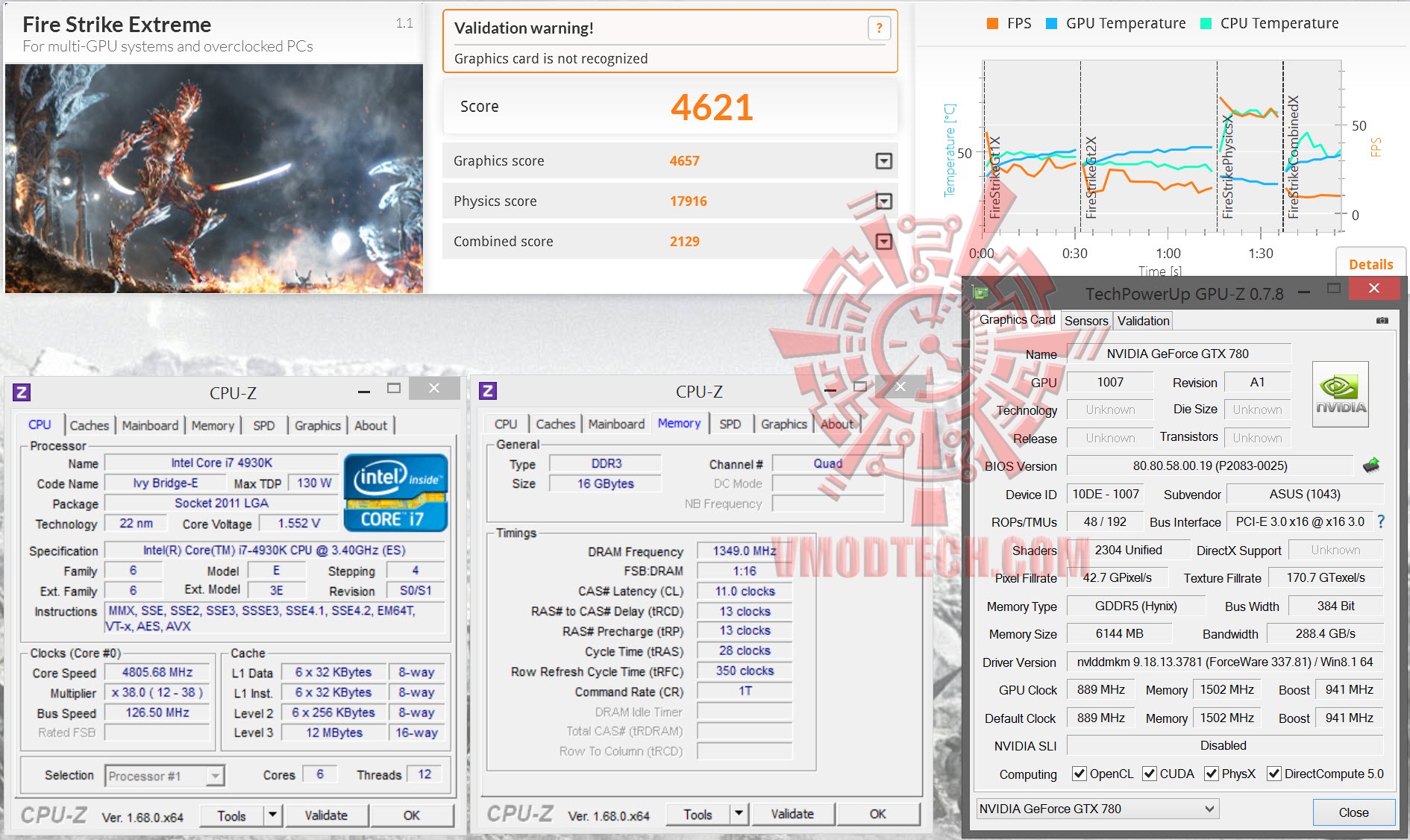
Task: Open the Mainboard tab in left CPU-Z
Action: click(150, 425)
